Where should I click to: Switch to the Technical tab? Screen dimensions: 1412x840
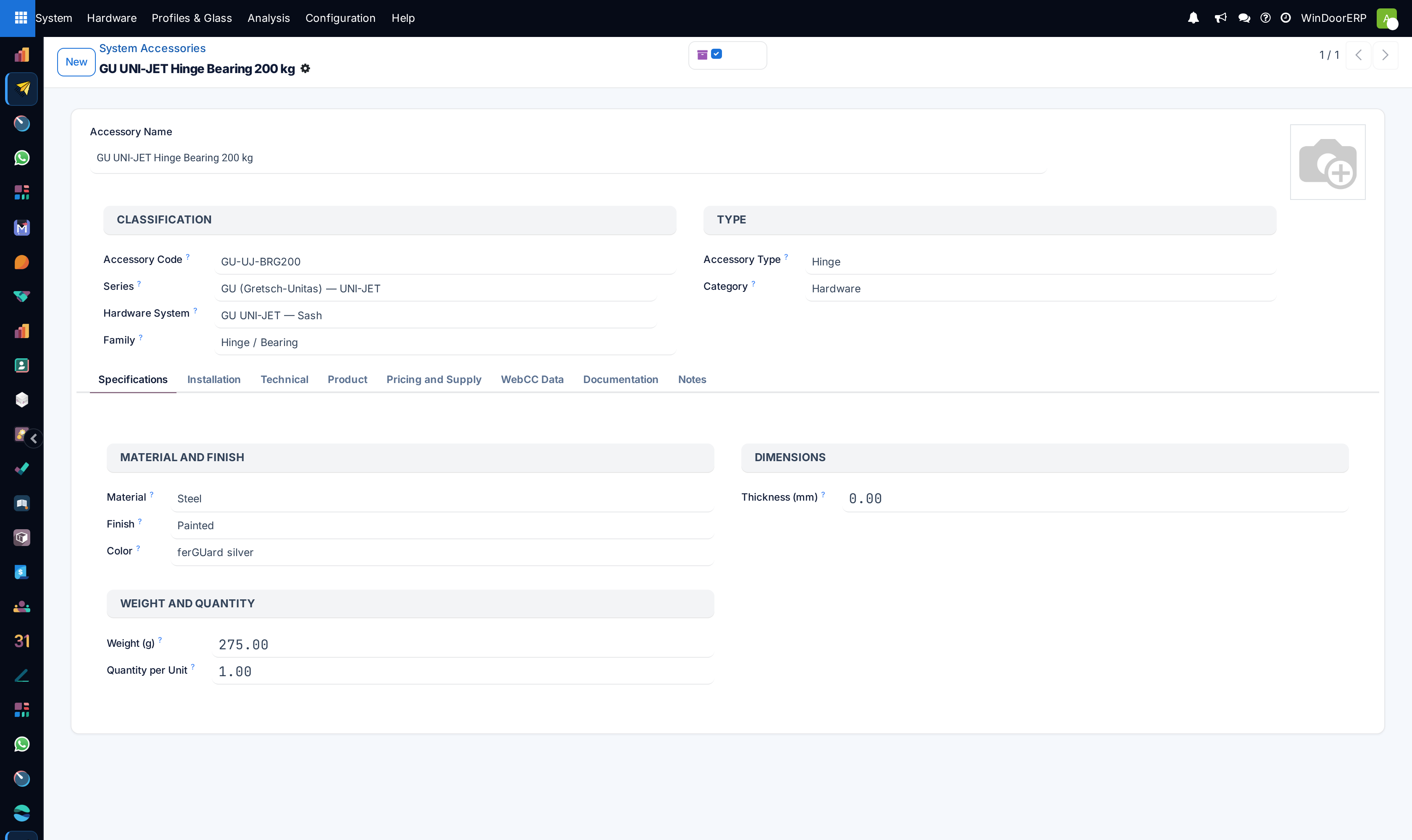[x=285, y=380]
